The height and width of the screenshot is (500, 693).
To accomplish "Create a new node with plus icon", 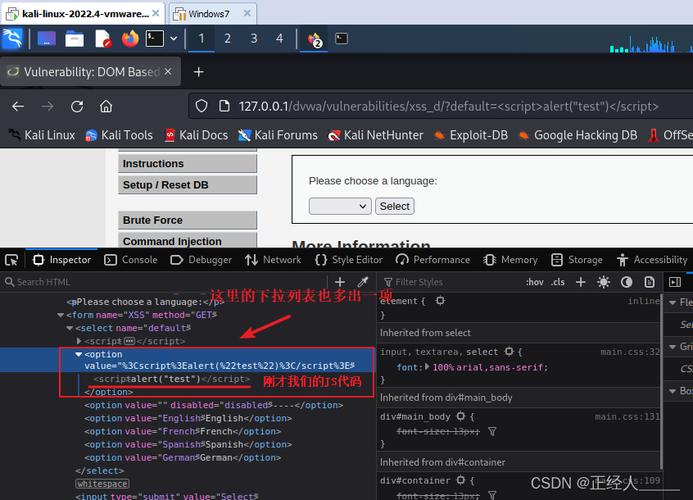I will pos(340,282).
